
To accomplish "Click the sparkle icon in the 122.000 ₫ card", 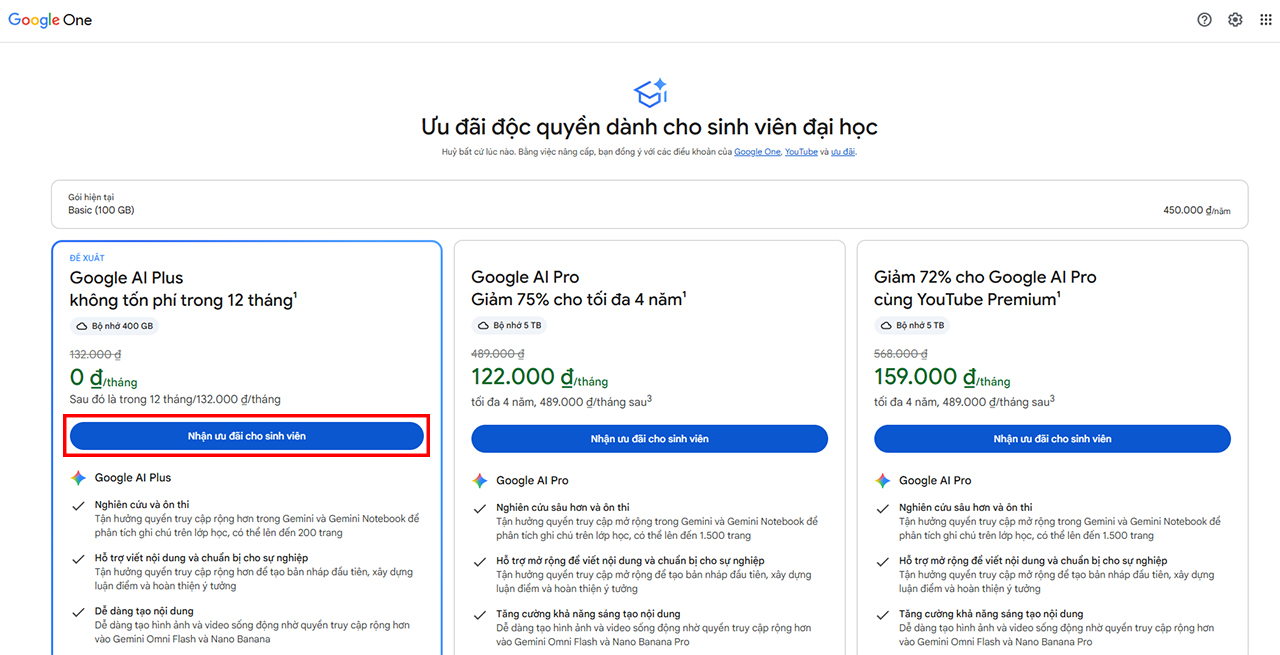I will [480, 481].
